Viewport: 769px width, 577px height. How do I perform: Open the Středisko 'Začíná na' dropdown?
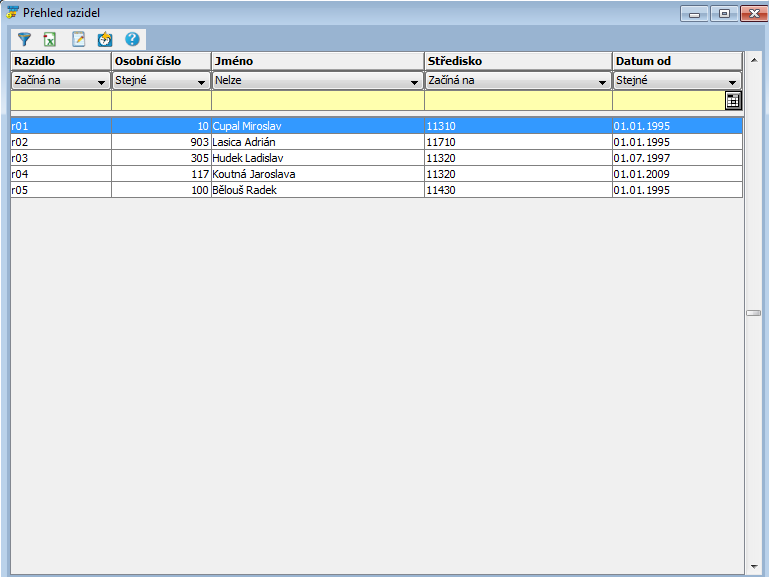pyautogui.click(x=602, y=82)
